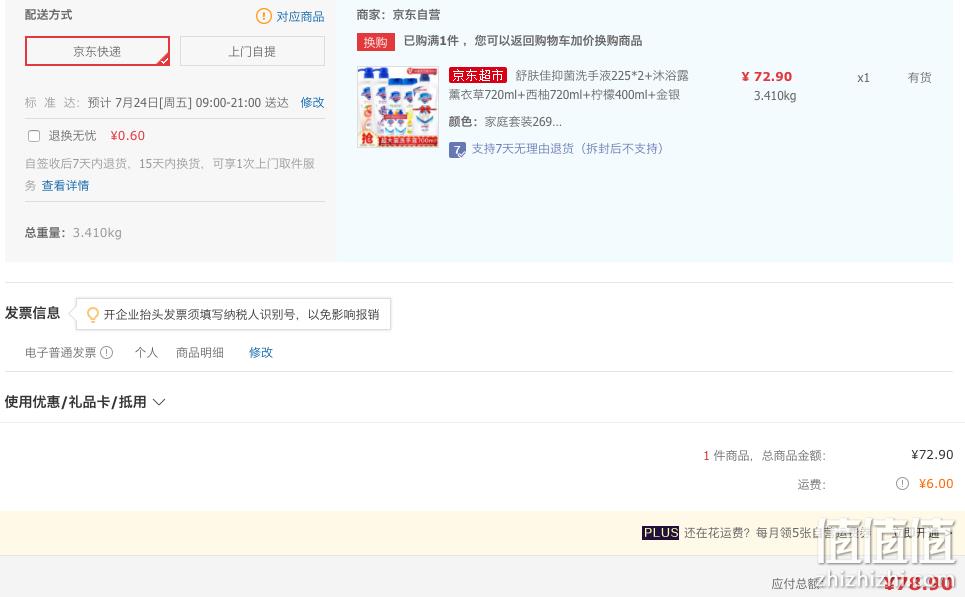Click the shipping fee ¥6.00
Viewport: 965px width, 597px height.
(936, 484)
